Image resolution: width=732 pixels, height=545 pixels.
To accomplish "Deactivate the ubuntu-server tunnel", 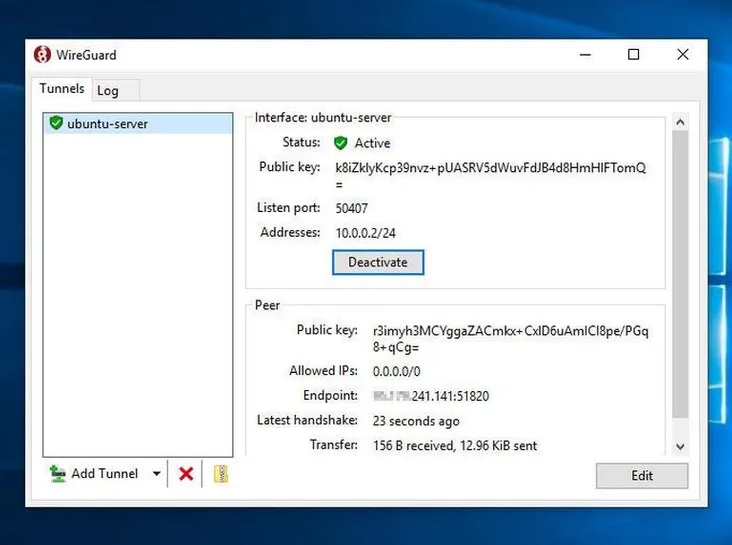I will (378, 262).
